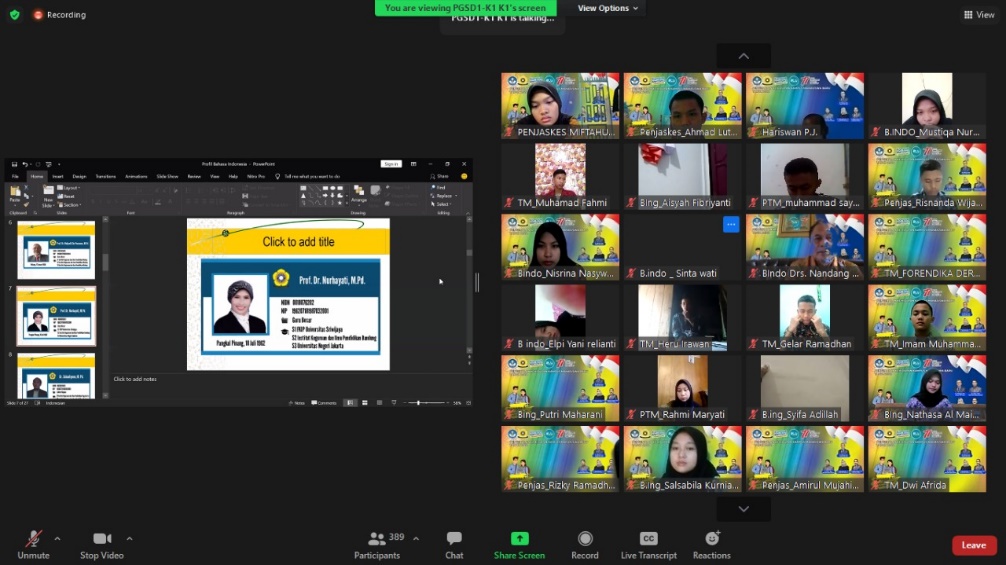The width and height of the screenshot is (1006, 565).
Task: Open the Nitro Pro ribbon tab
Action: tap(256, 176)
